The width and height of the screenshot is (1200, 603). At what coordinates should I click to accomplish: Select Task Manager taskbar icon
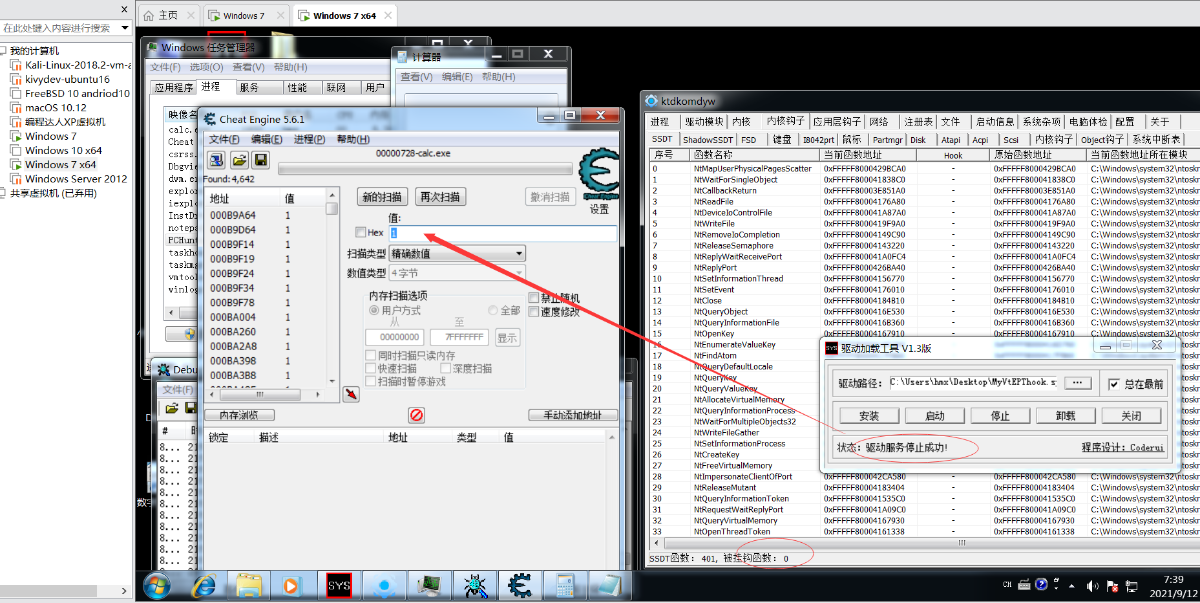click(429, 585)
